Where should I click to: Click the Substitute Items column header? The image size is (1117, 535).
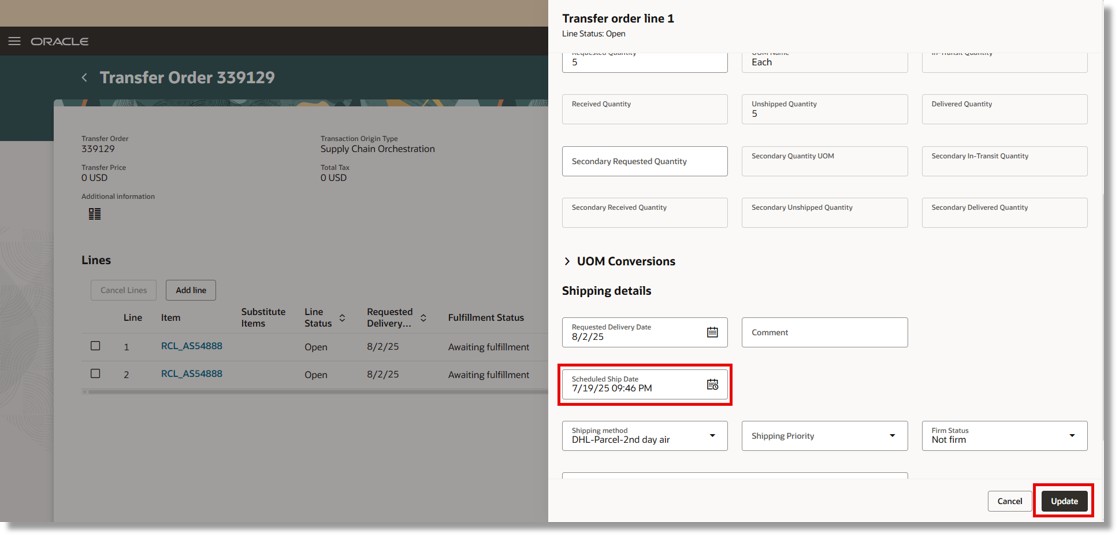pos(263,318)
